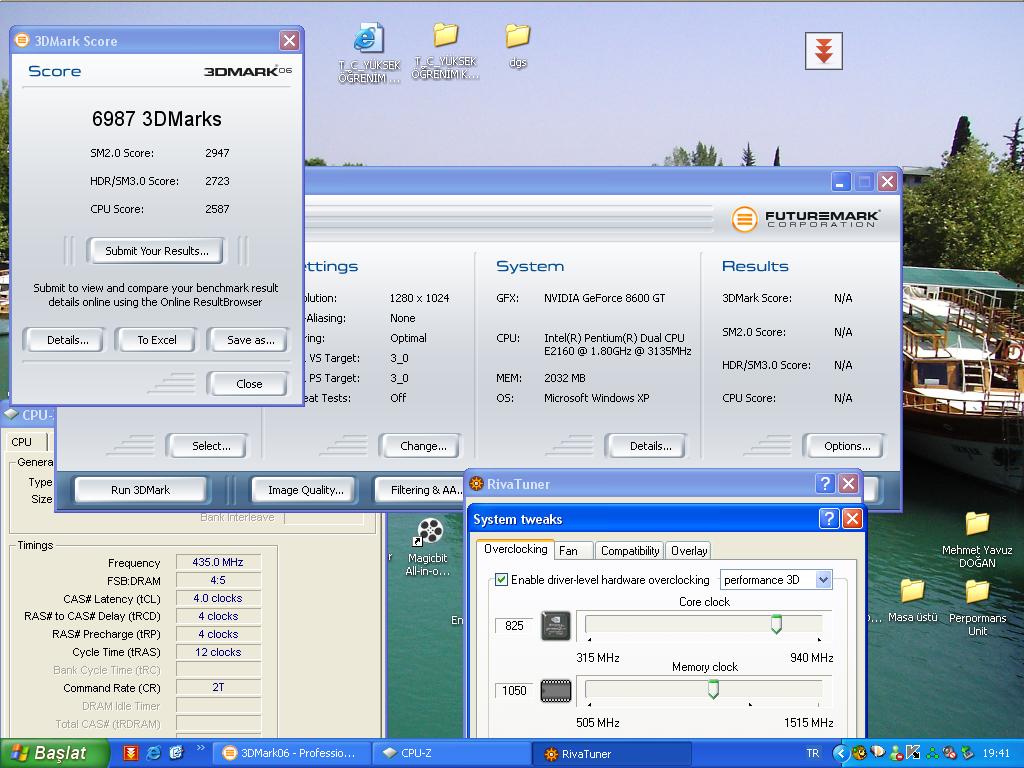Click the Memory clock slider handle
This screenshot has height=768, width=1024.
click(713, 690)
